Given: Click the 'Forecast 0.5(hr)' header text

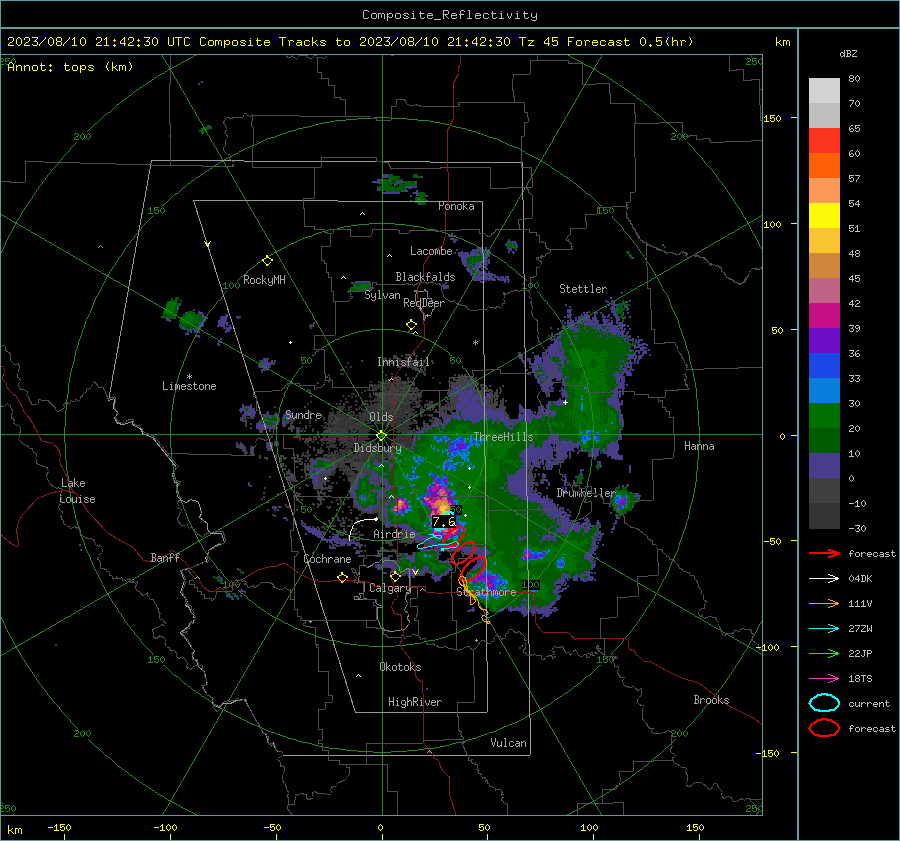Looking at the screenshot, I should coord(630,42).
